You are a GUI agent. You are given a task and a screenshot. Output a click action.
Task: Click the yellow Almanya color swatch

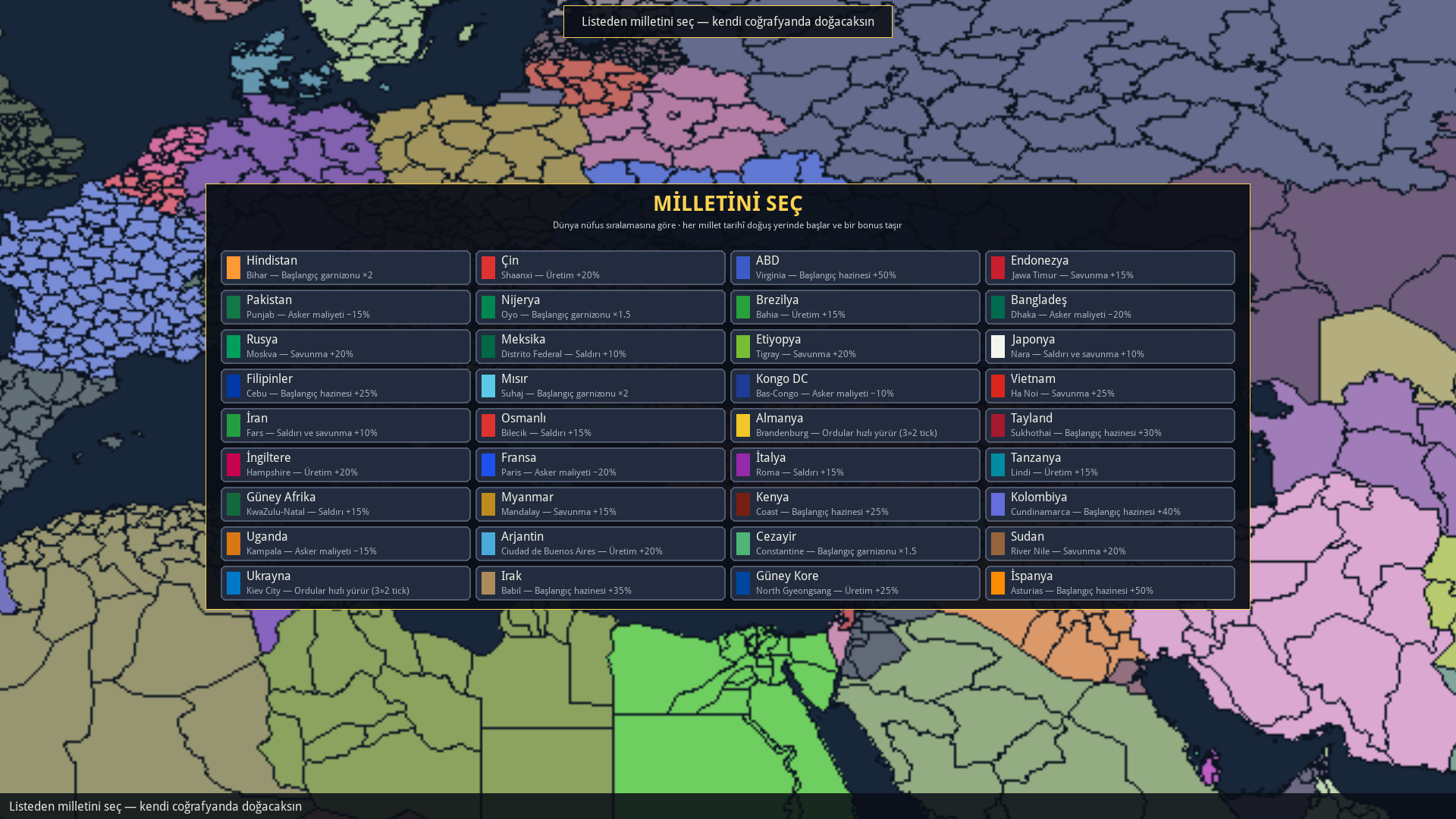pos(743,425)
